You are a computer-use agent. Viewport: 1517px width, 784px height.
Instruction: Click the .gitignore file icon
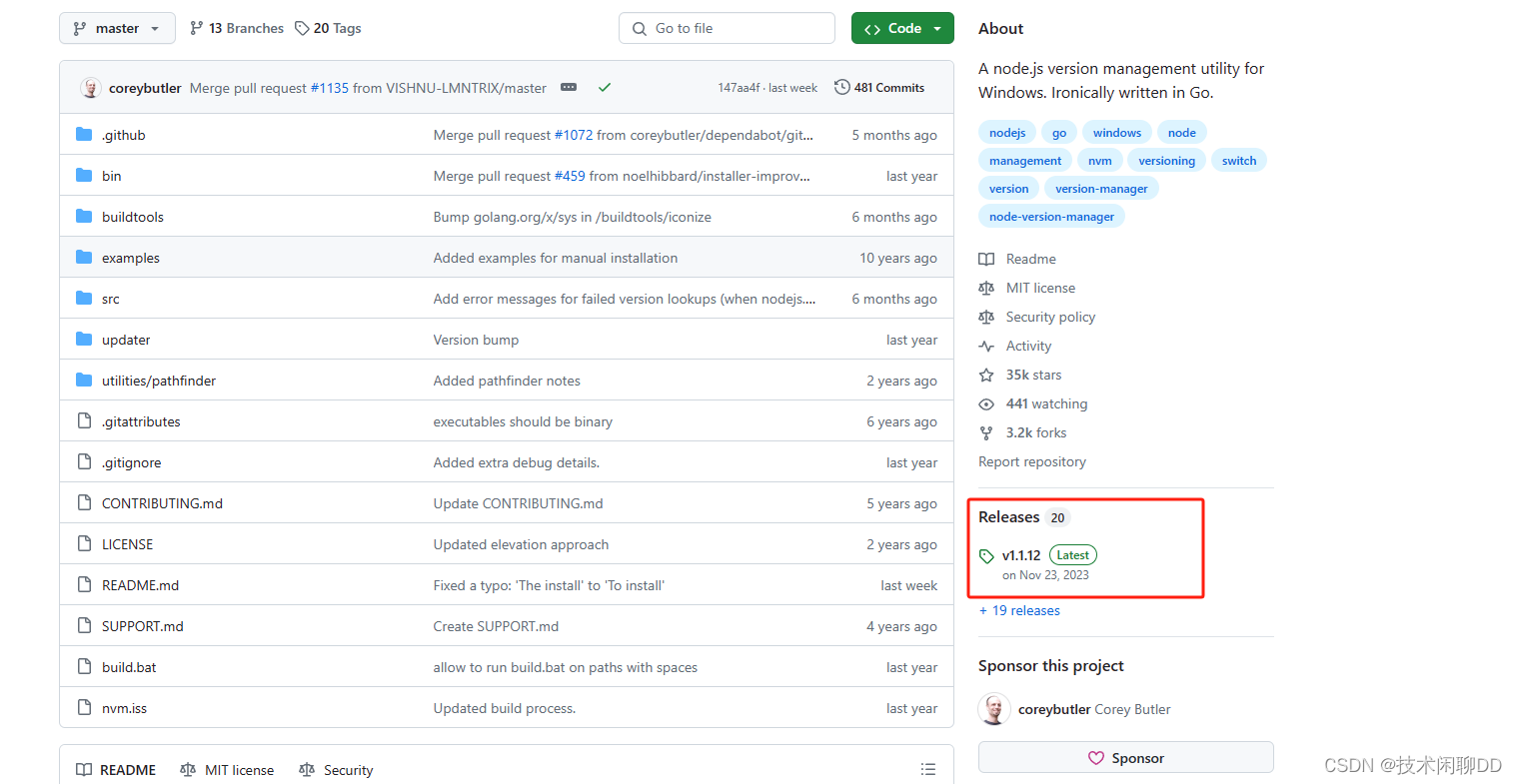[x=84, y=462]
